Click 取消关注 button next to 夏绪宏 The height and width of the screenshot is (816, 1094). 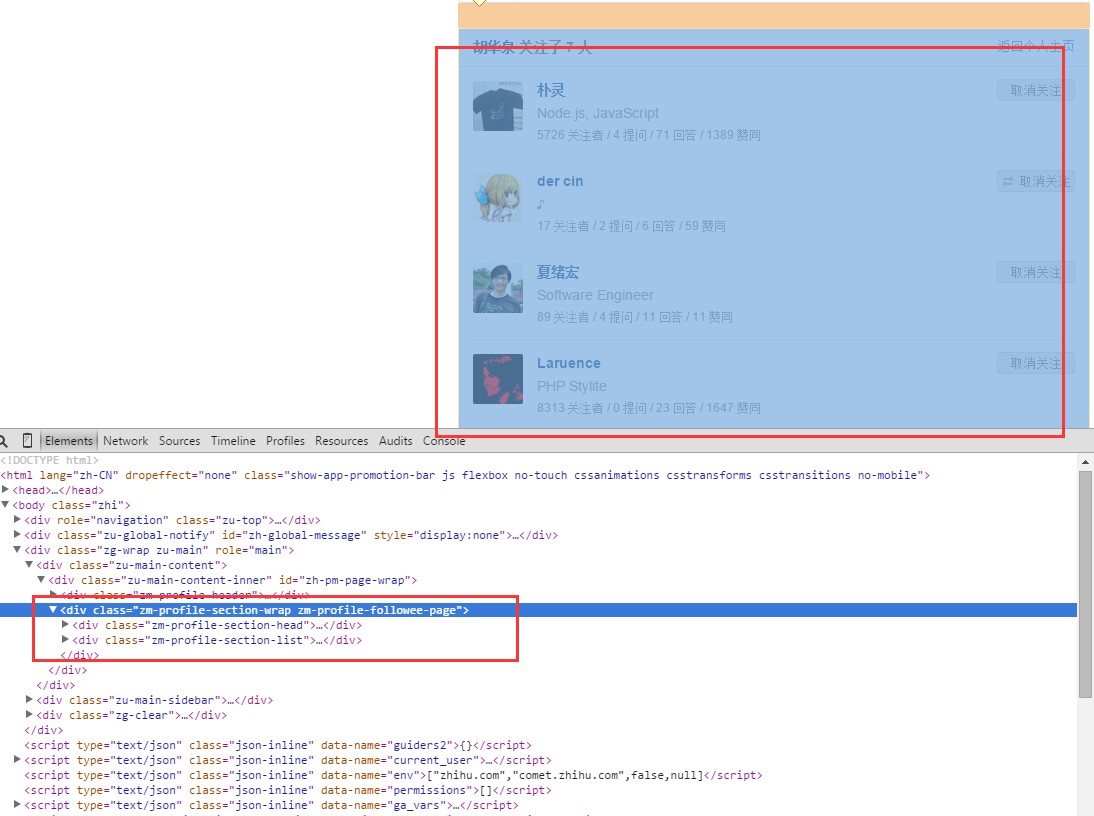1035,271
